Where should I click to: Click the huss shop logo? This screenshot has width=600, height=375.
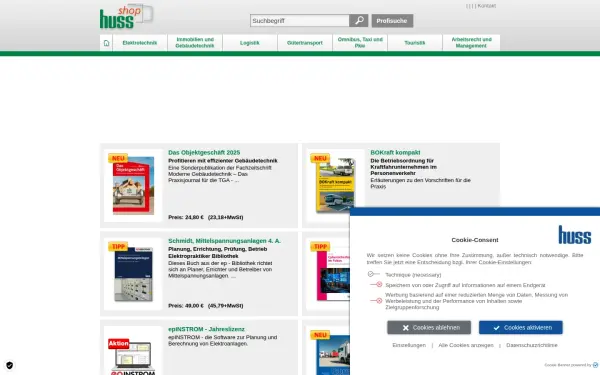(126, 17)
